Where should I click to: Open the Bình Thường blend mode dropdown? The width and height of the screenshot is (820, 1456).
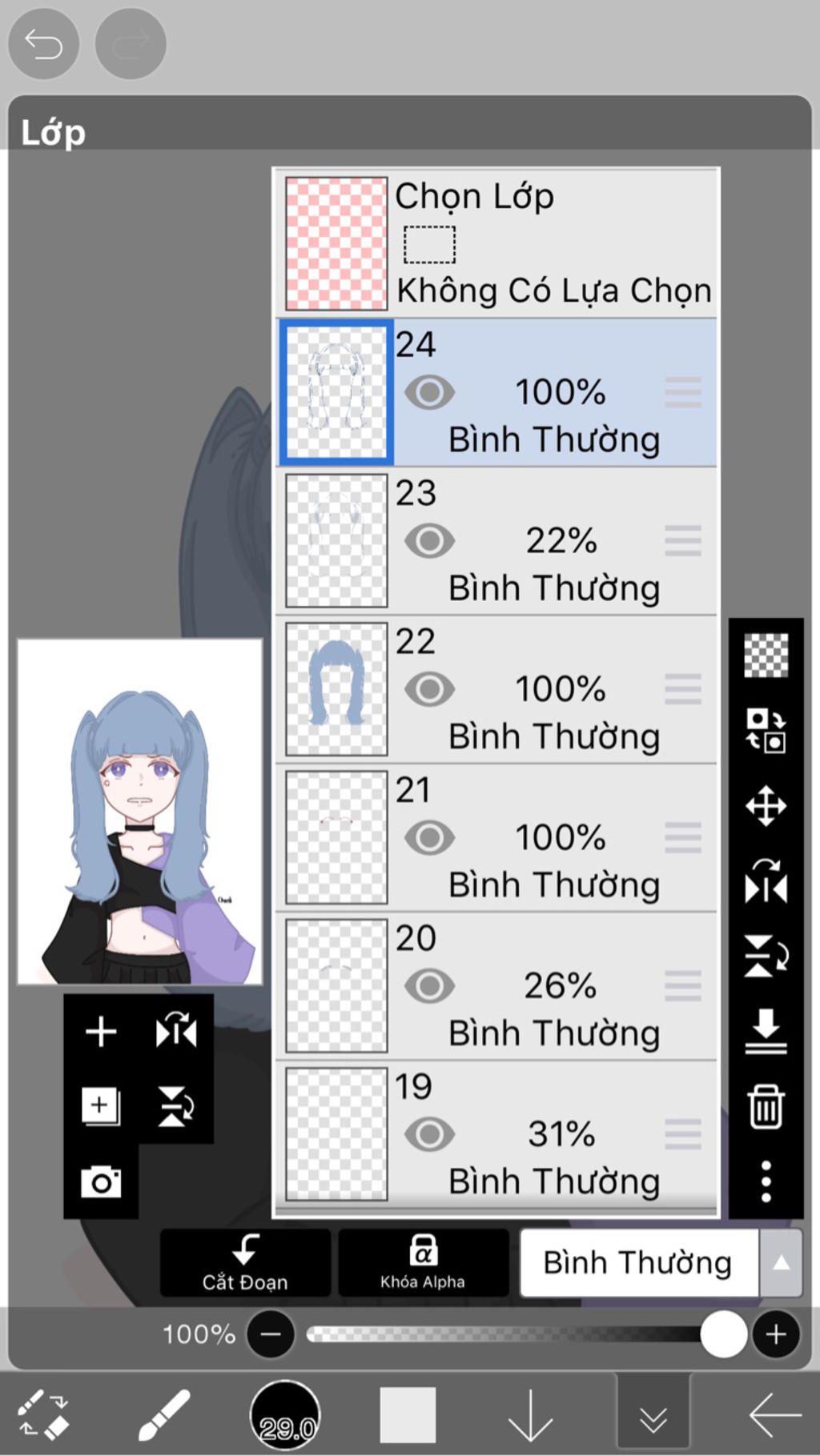(x=638, y=1263)
